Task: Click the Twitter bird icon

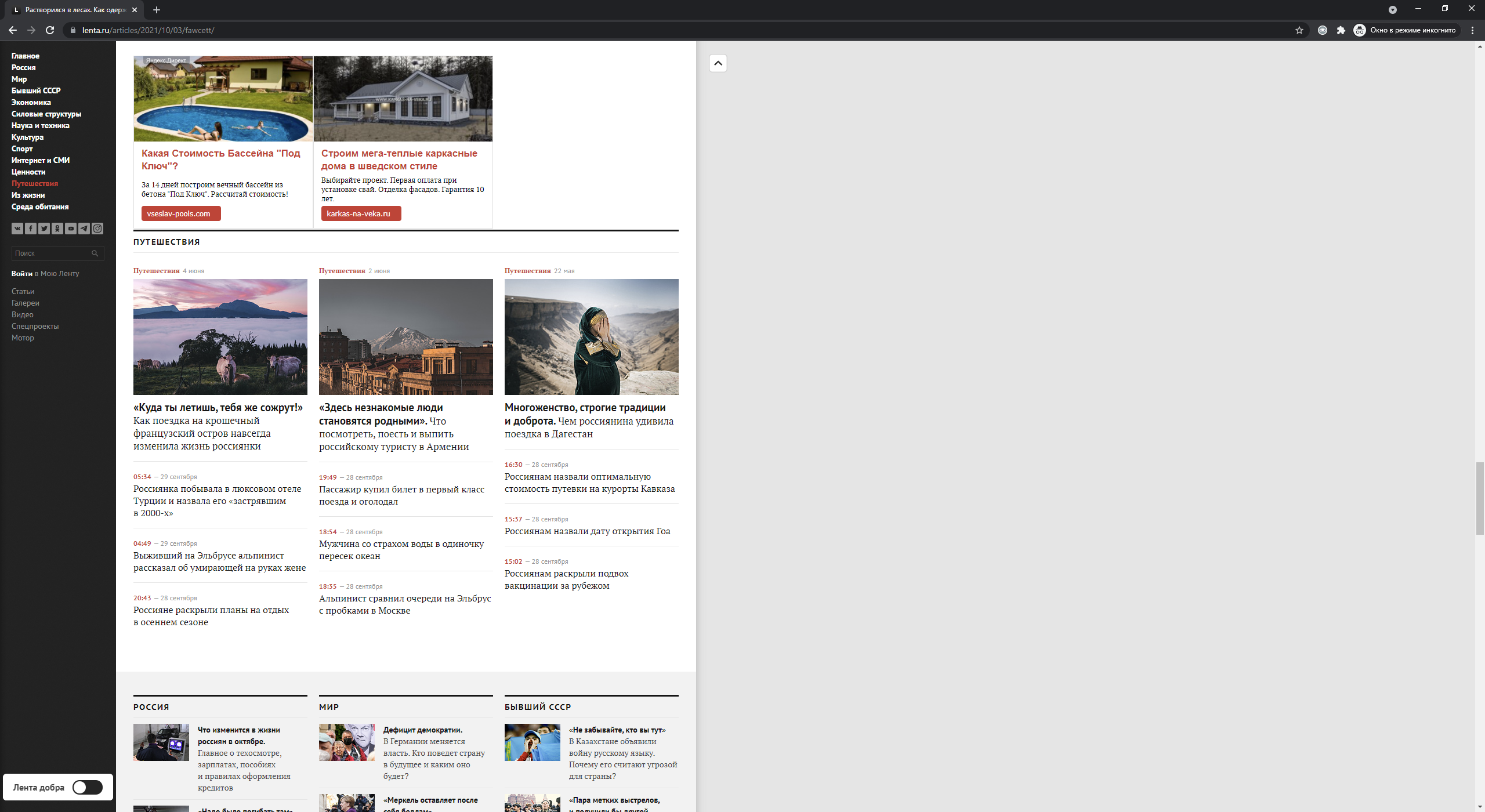Action: 44,229
